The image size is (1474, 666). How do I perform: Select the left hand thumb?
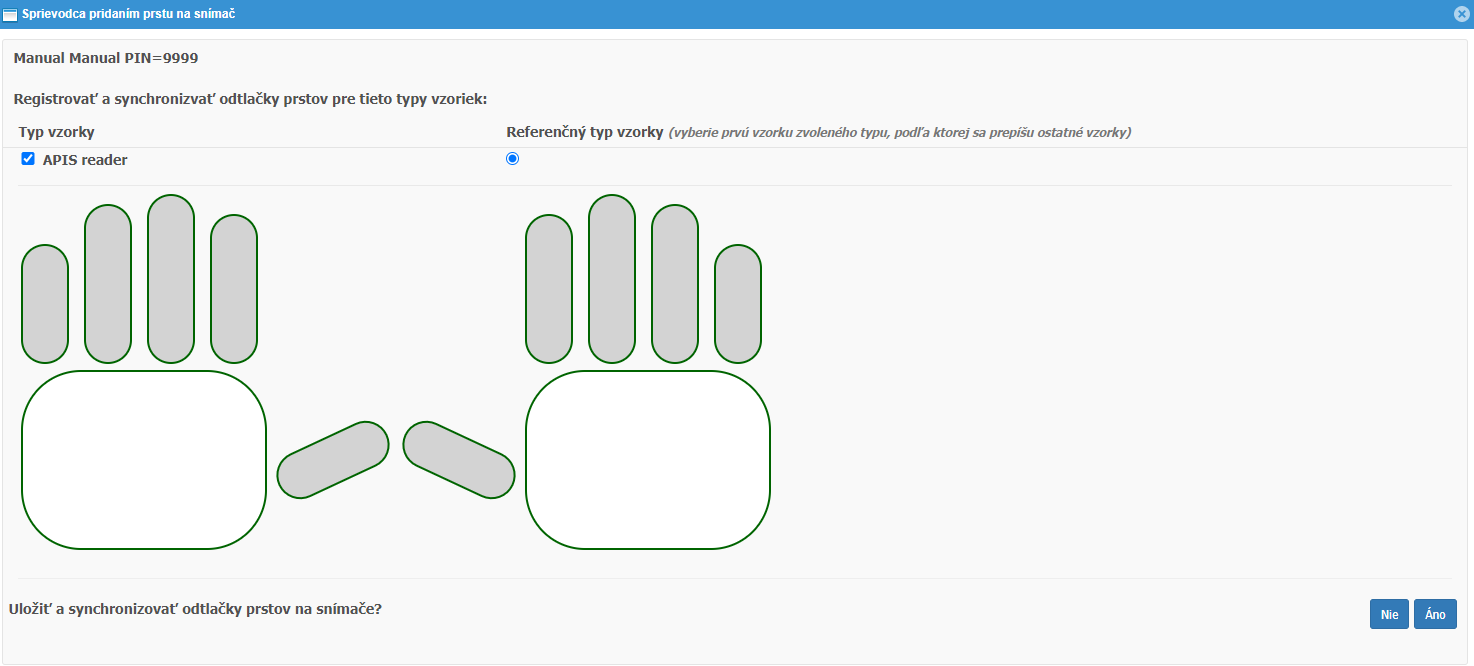click(x=333, y=460)
